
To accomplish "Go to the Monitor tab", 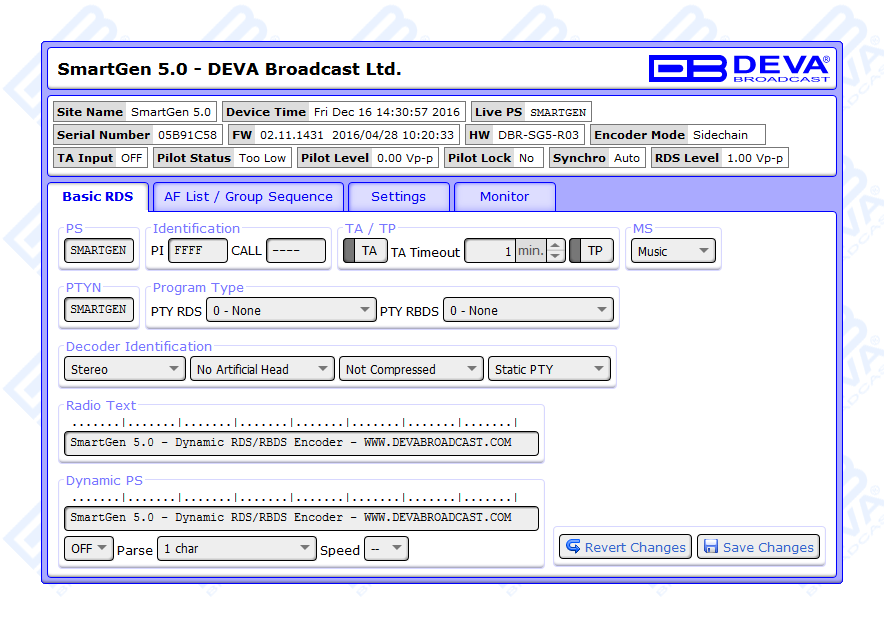I will click(504, 197).
